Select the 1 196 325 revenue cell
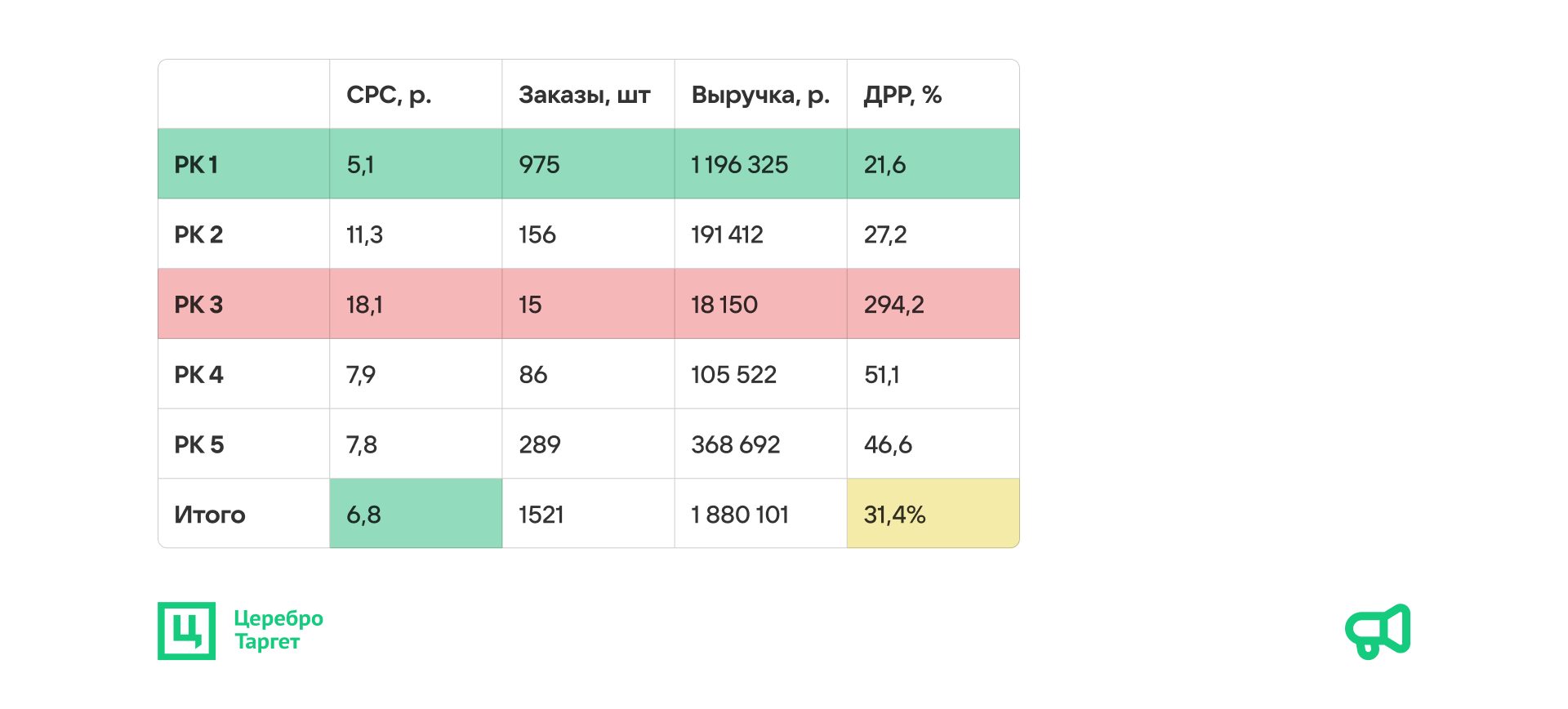 tap(740, 164)
